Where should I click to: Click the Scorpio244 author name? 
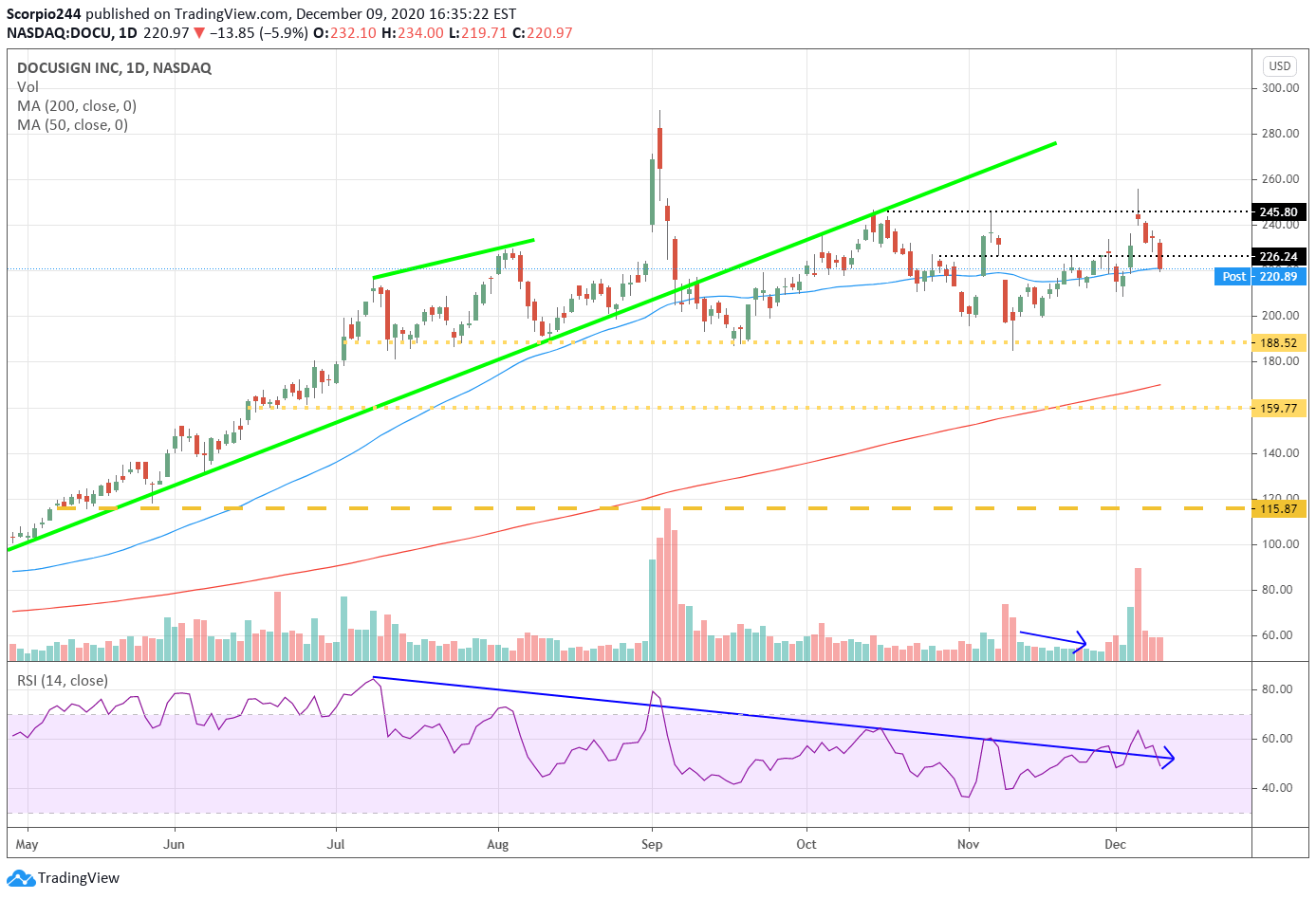(x=44, y=13)
